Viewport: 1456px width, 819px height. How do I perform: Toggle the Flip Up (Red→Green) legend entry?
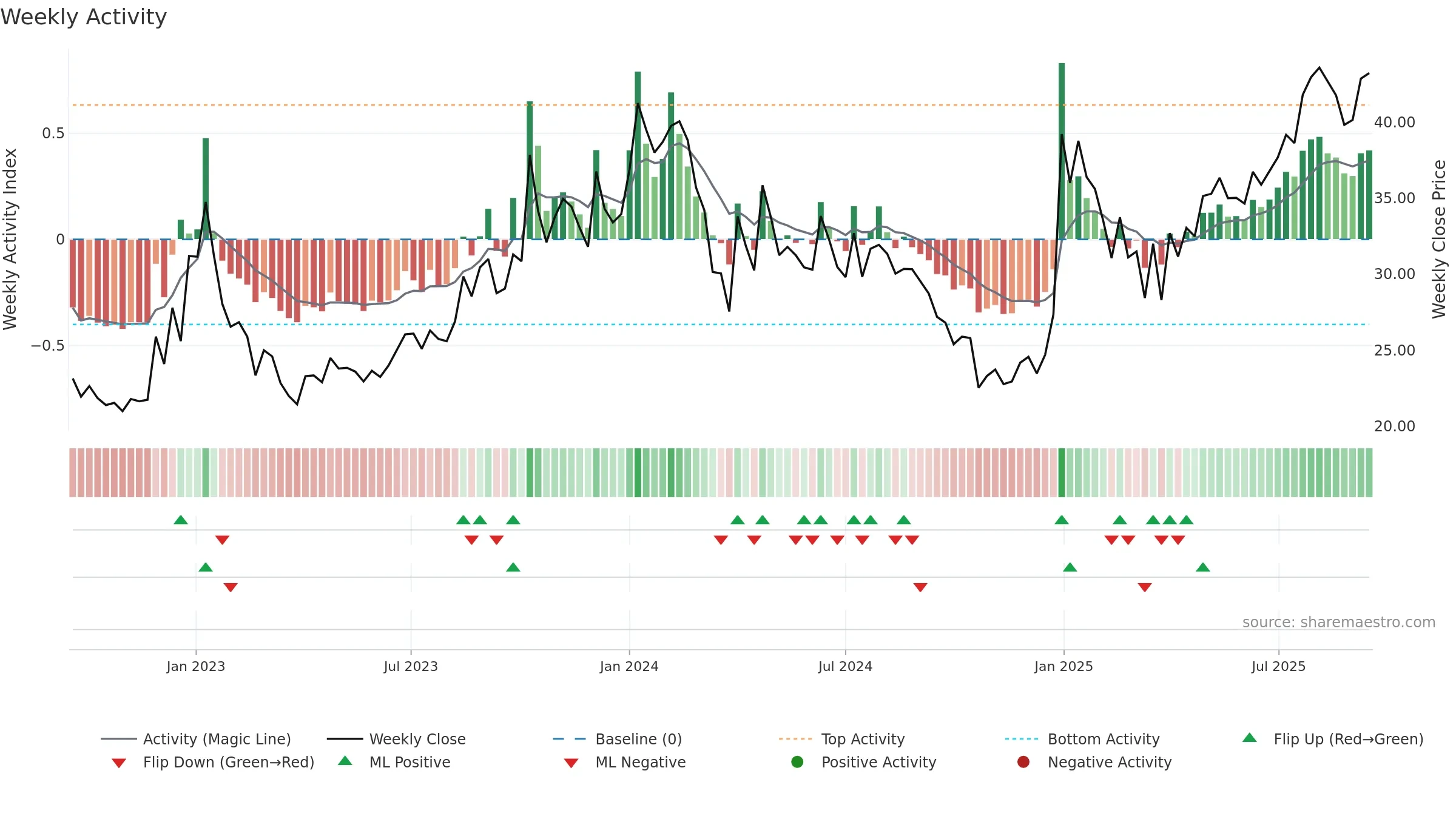[x=1332, y=739]
